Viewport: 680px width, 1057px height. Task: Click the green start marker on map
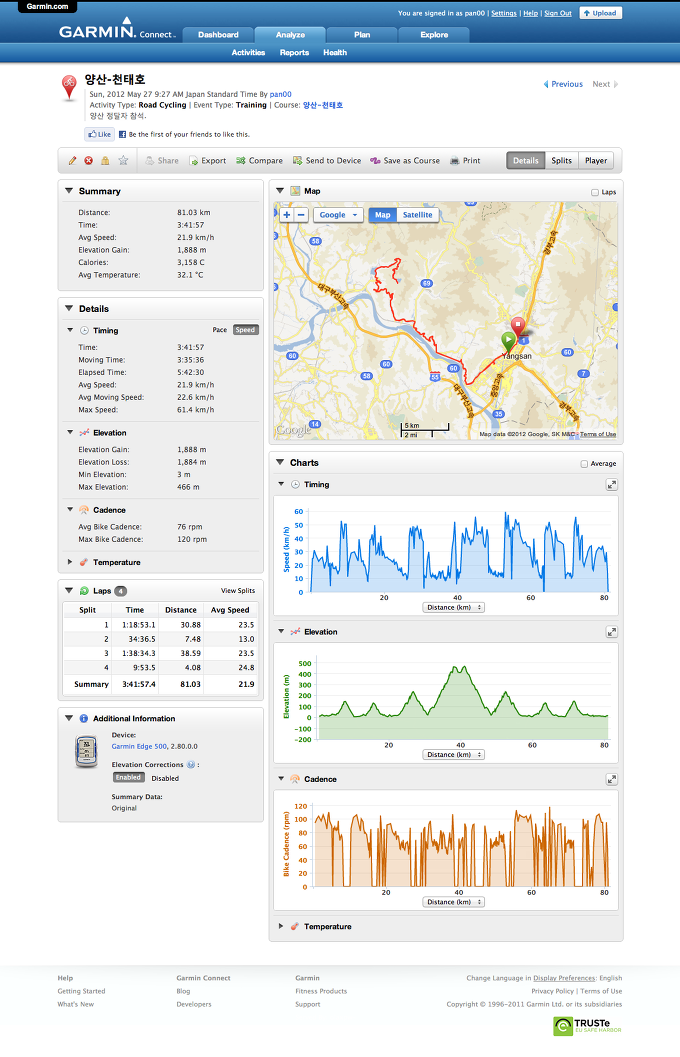pos(509,341)
